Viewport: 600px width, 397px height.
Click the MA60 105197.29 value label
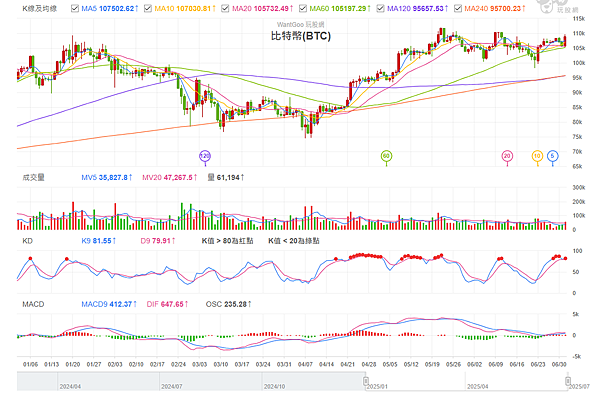click(x=340, y=8)
